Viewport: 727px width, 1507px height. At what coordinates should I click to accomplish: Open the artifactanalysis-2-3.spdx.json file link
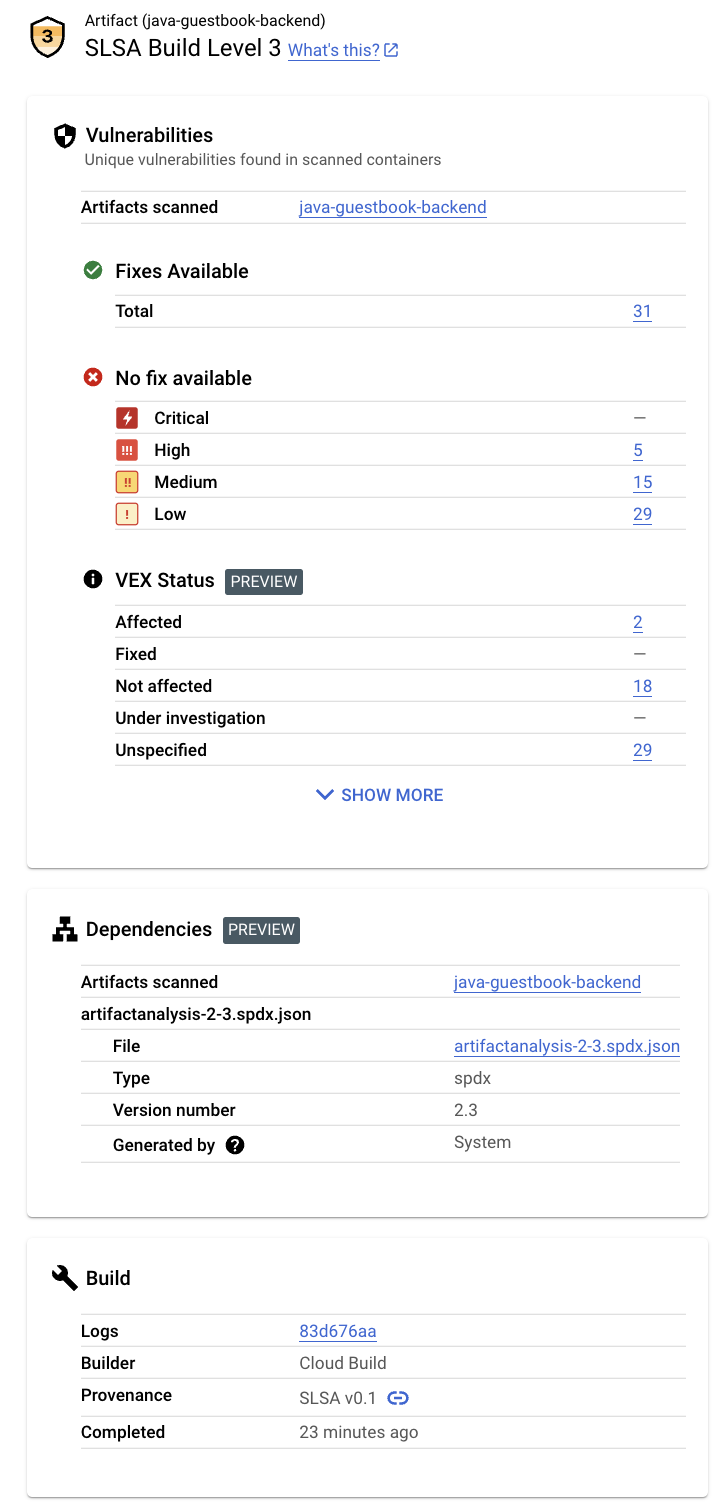click(566, 1046)
